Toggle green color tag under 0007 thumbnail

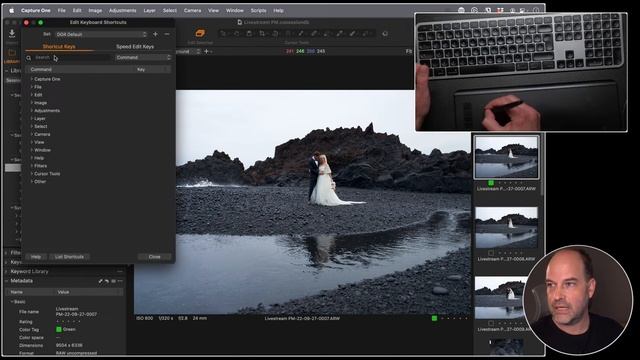[491, 183]
